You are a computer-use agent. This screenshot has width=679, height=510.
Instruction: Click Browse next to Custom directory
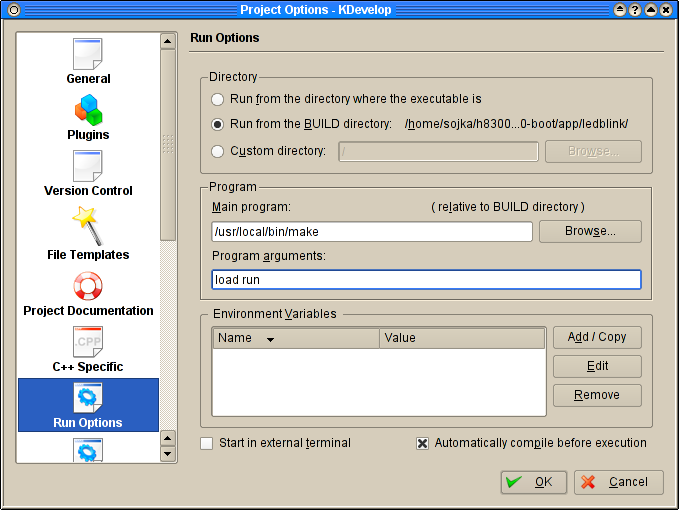(x=593, y=151)
